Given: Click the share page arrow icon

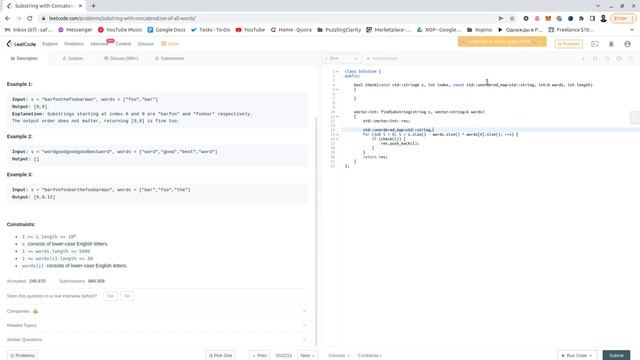Looking at the screenshot, I should pos(500,18).
